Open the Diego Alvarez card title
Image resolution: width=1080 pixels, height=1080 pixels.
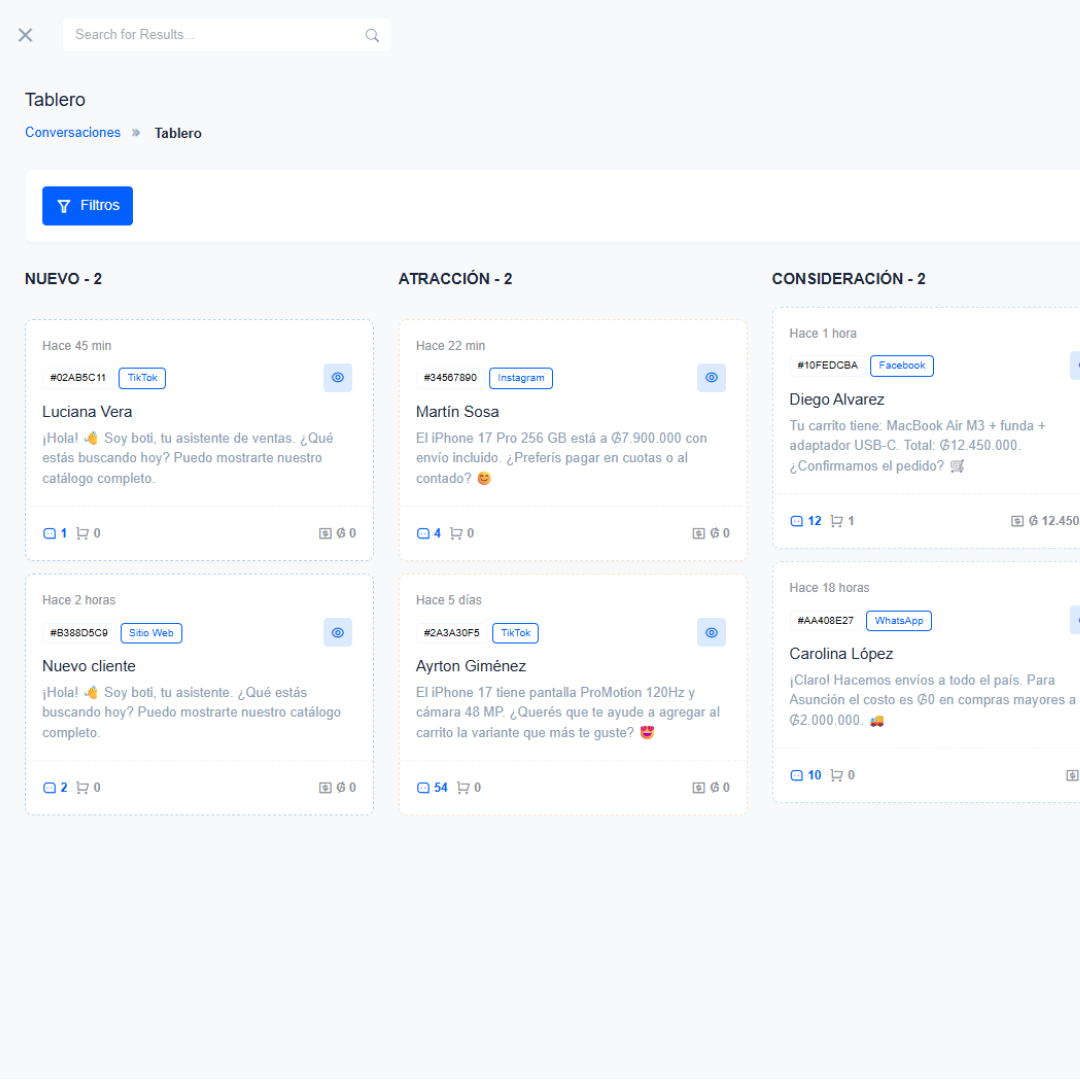coord(836,399)
